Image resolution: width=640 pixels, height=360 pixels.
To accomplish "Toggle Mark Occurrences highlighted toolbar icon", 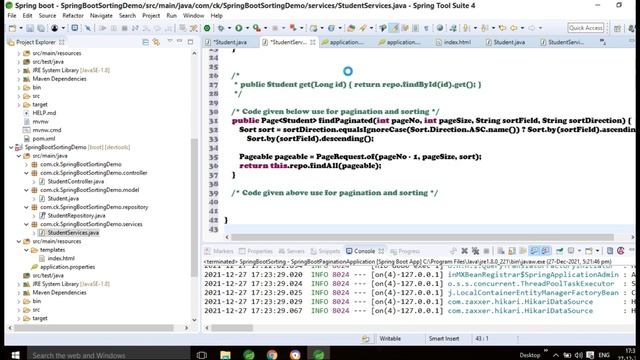I will coord(394,28).
